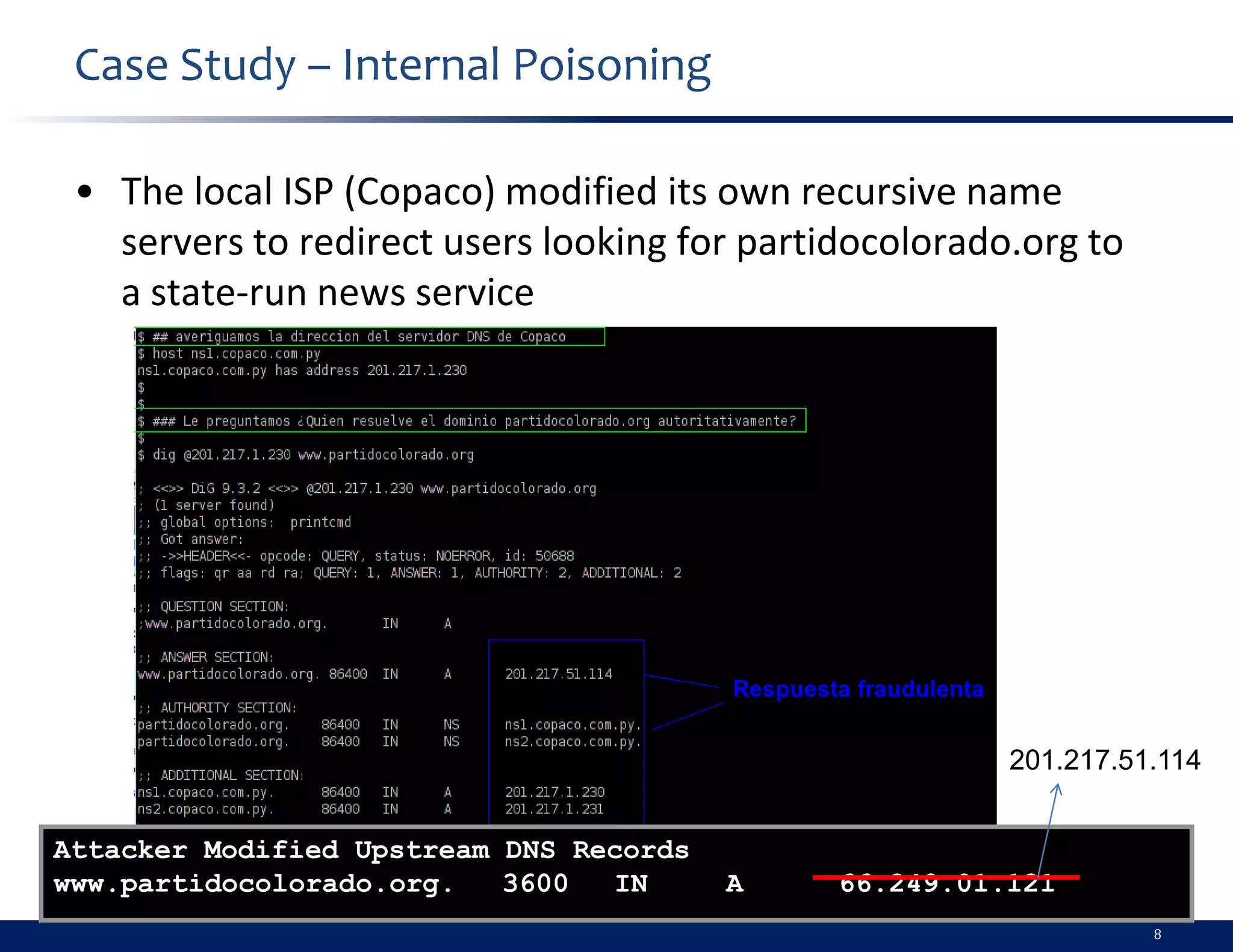Click the command 'host ns1.copaco.com.py'

click(236, 354)
